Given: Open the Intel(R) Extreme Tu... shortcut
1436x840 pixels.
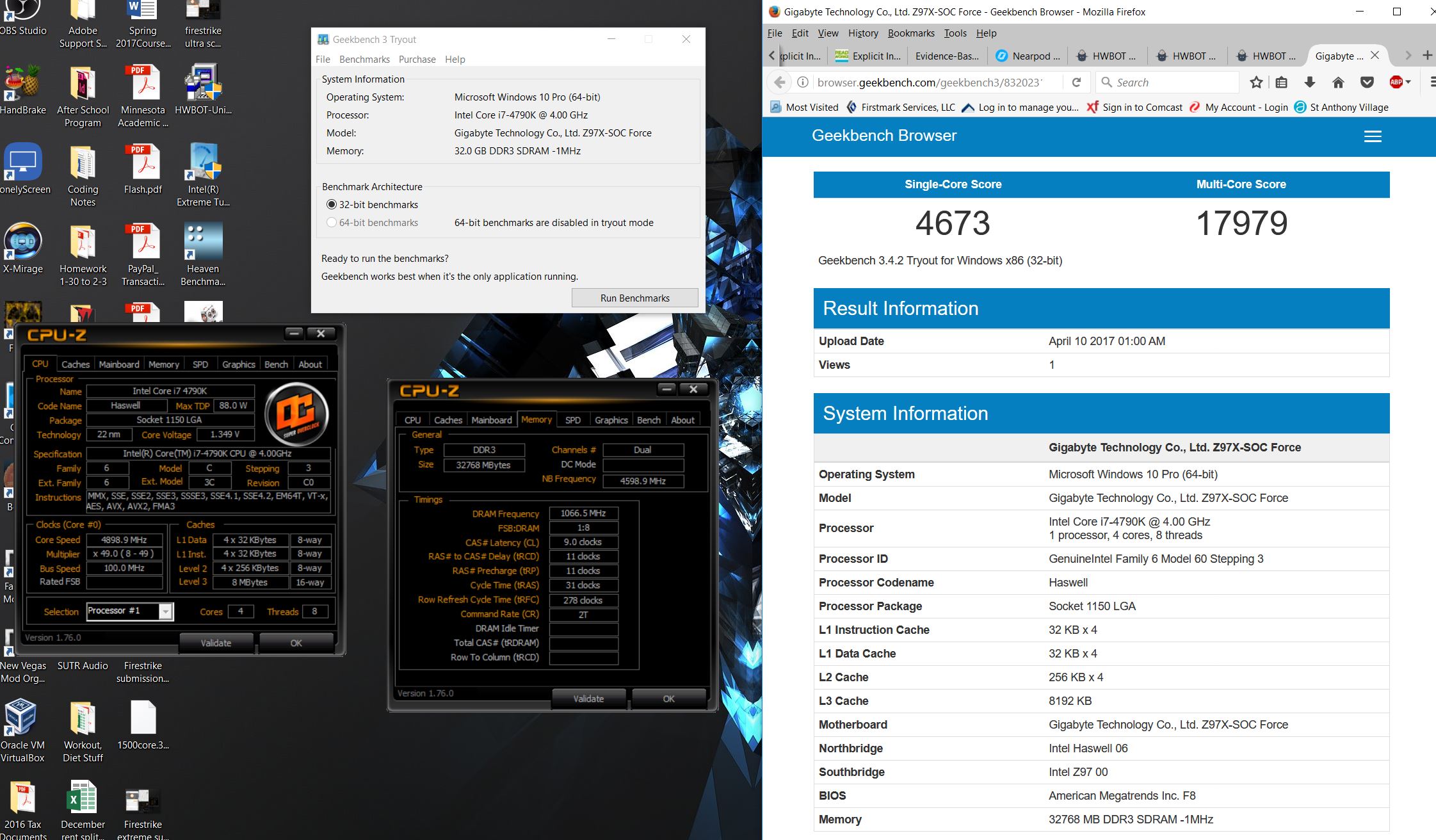Looking at the screenshot, I should [x=203, y=175].
